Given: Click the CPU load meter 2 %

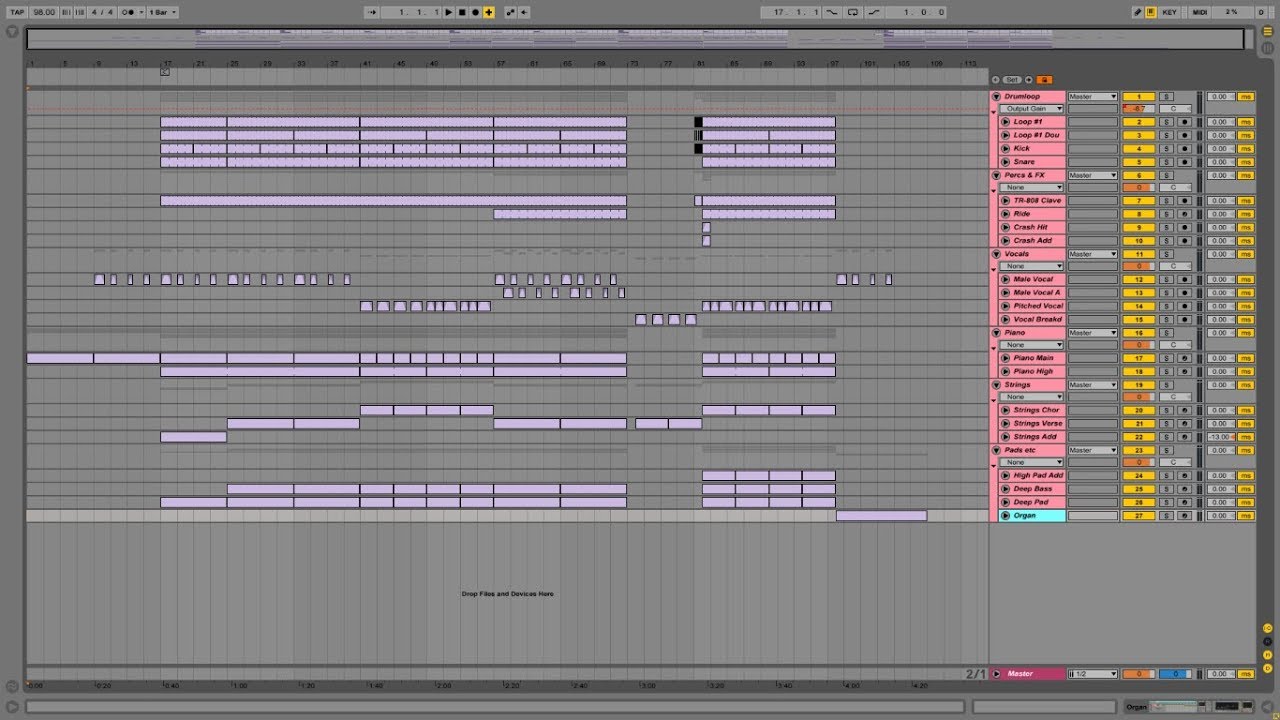Looking at the screenshot, I should [1233, 12].
